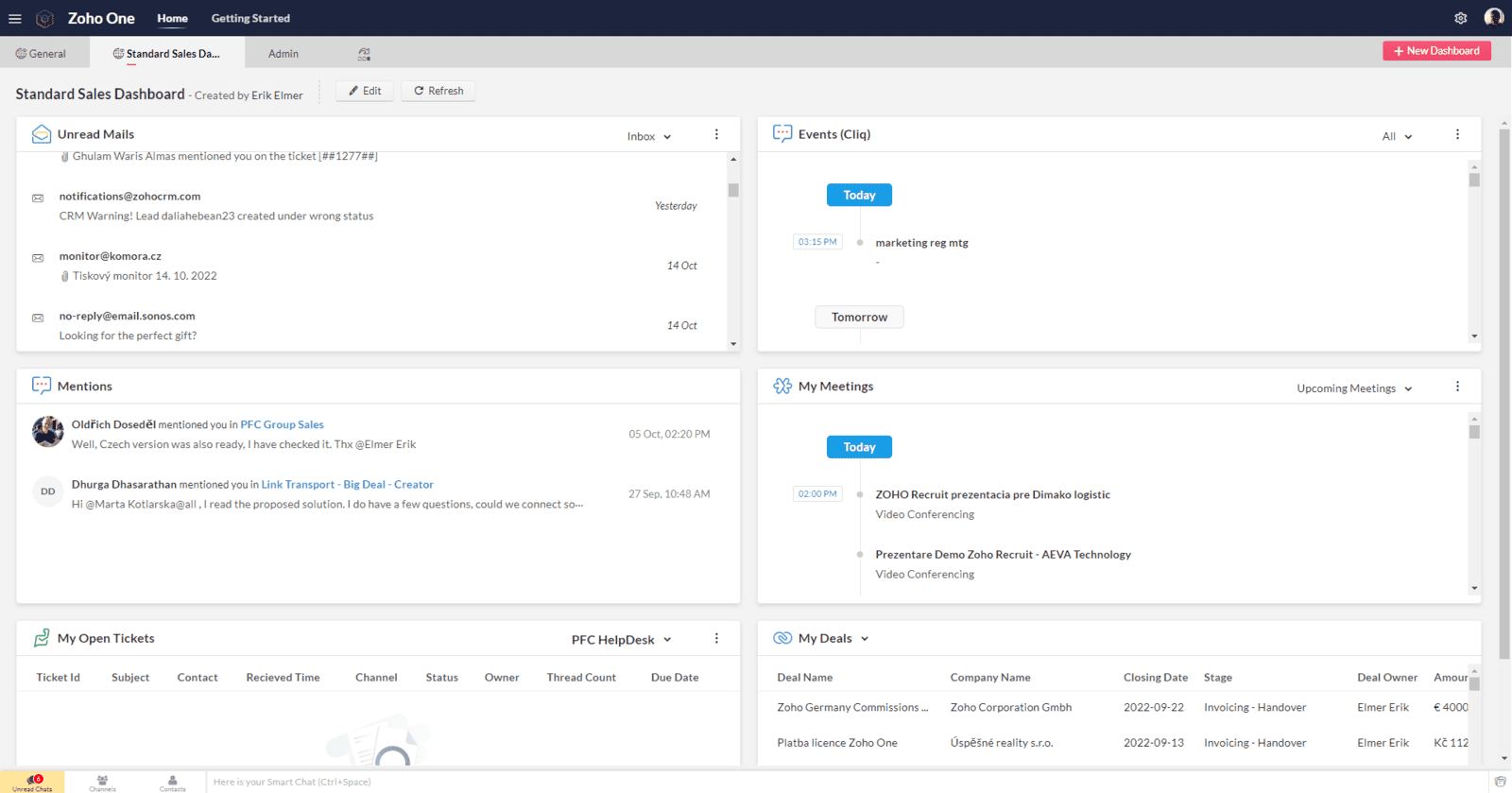Open the marketing reg mtg event
This screenshot has width=1512, height=793.
pyautogui.click(x=921, y=243)
